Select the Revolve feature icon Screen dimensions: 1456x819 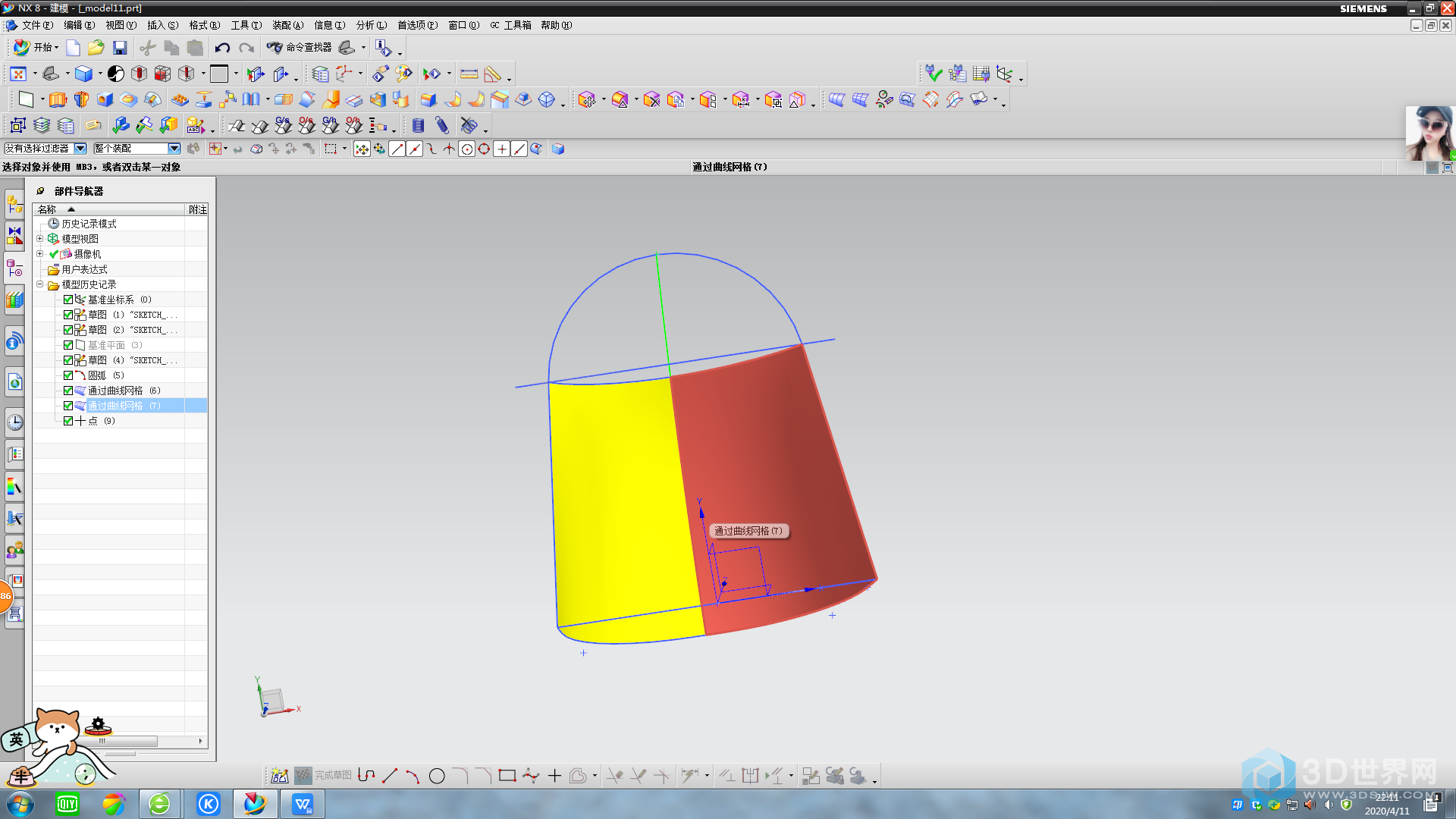(x=81, y=99)
